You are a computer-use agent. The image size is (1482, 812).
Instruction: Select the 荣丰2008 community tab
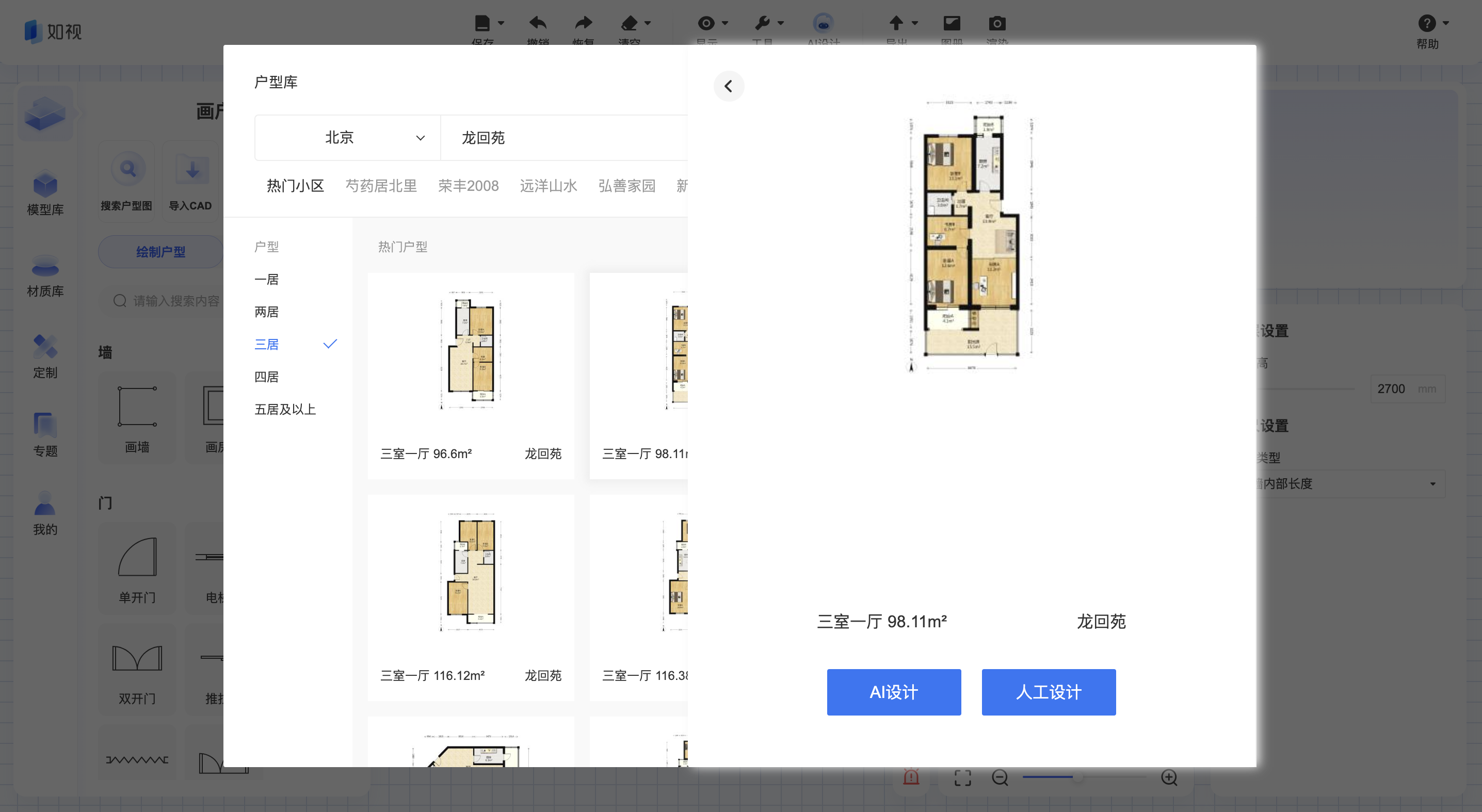click(469, 186)
